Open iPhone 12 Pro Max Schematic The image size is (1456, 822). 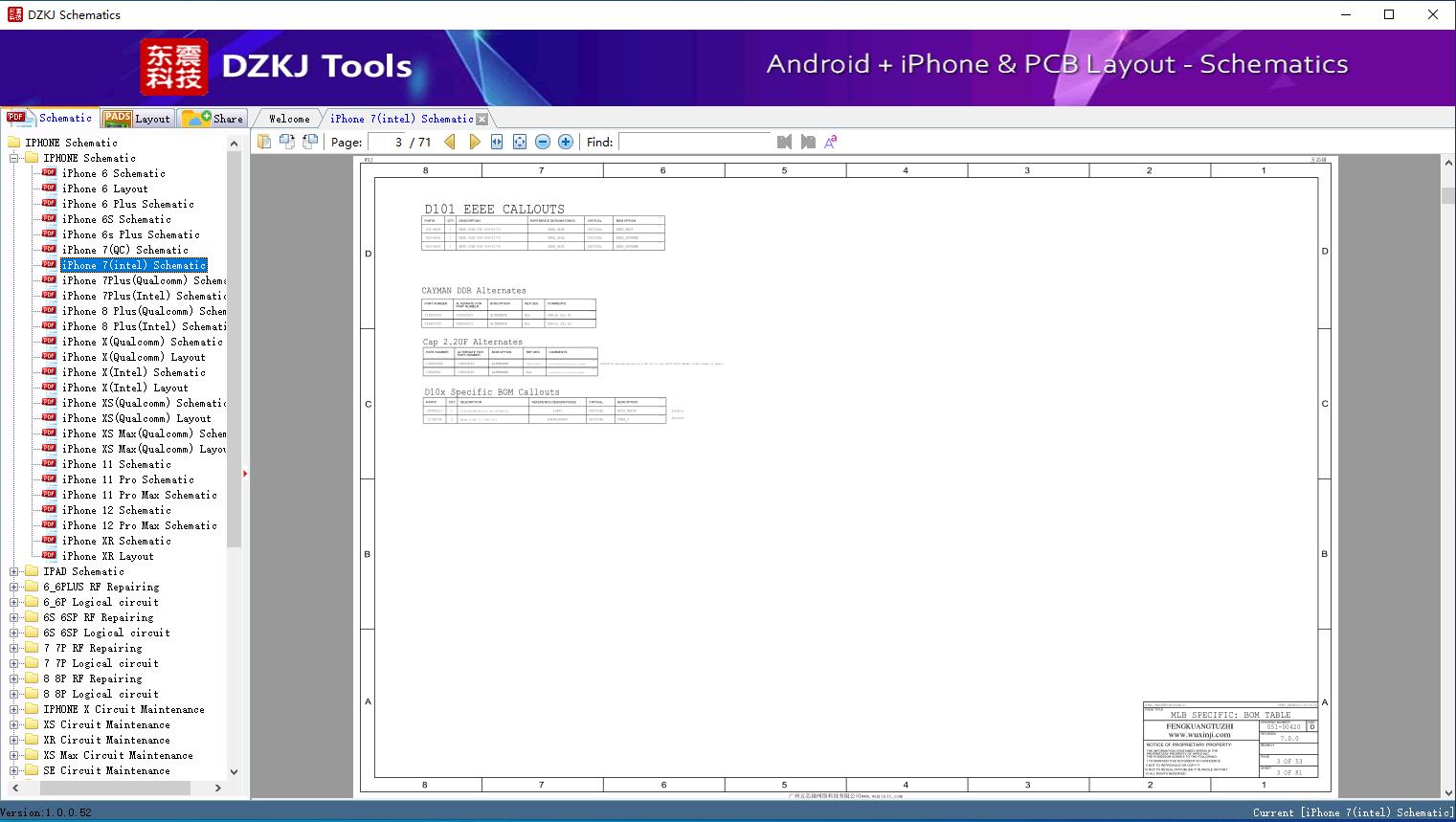pyautogui.click(x=140, y=525)
